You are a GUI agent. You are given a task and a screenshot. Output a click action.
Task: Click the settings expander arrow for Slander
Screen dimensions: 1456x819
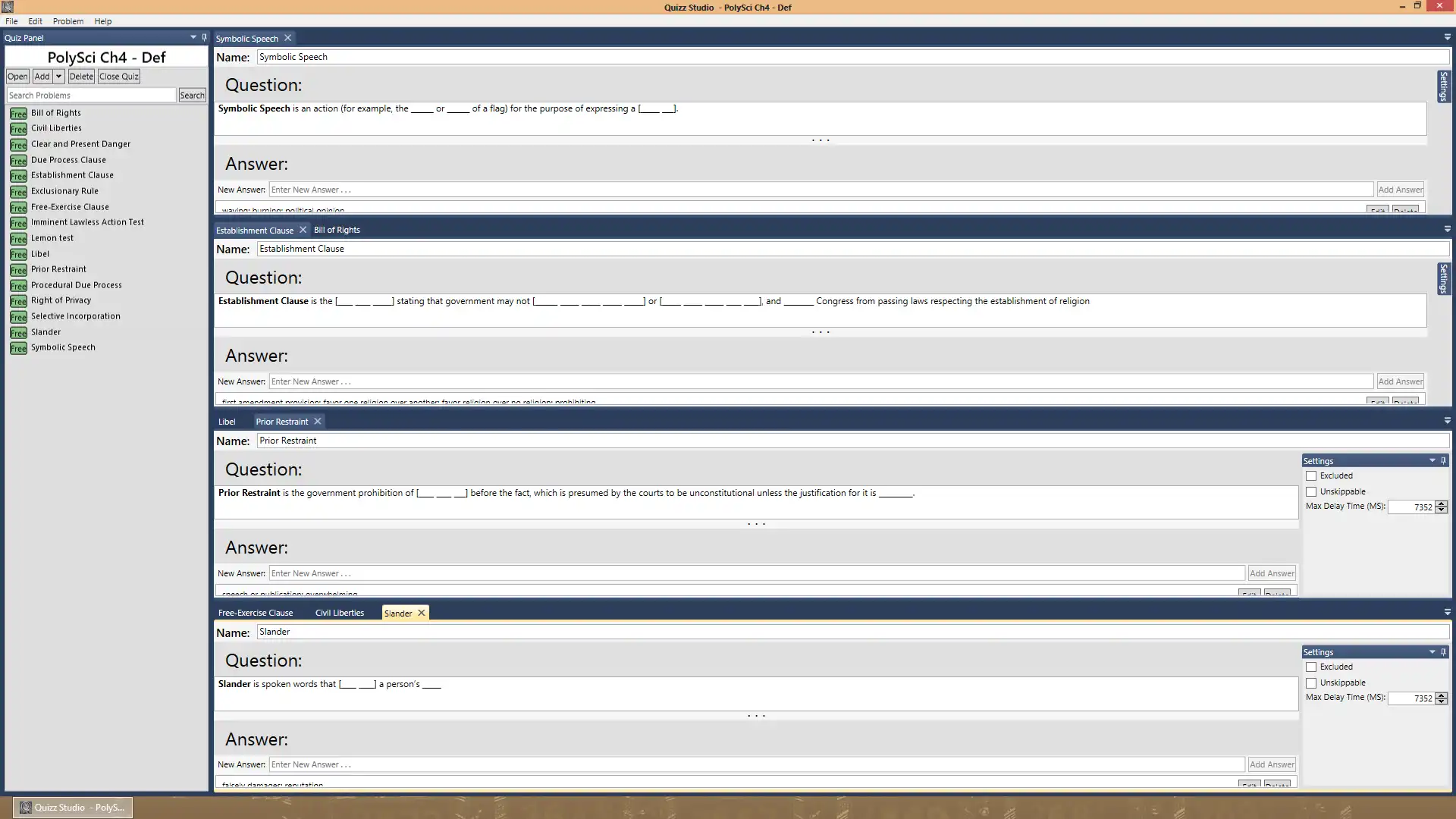pyautogui.click(x=1432, y=651)
